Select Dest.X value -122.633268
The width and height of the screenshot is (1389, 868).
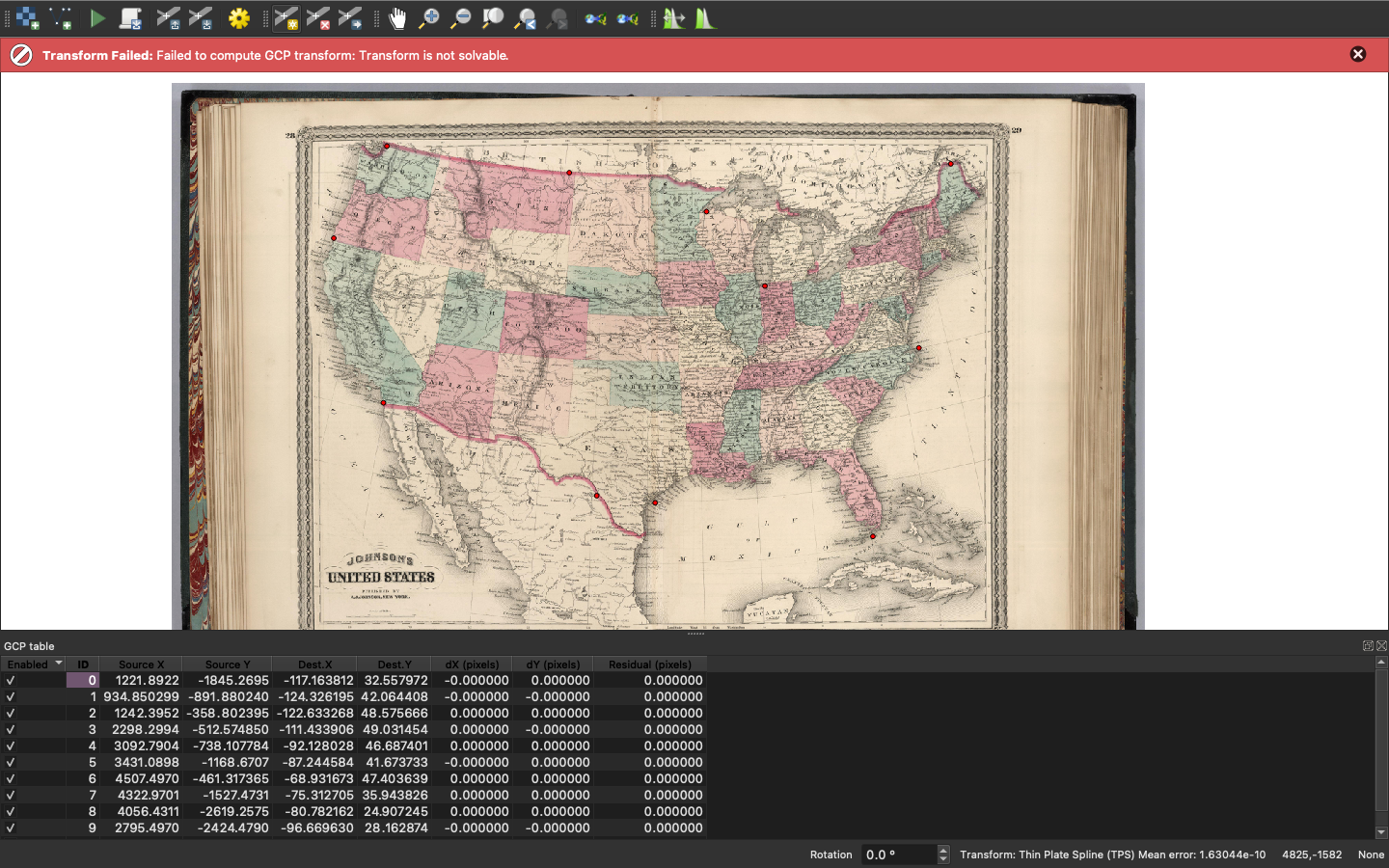pos(315,713)
